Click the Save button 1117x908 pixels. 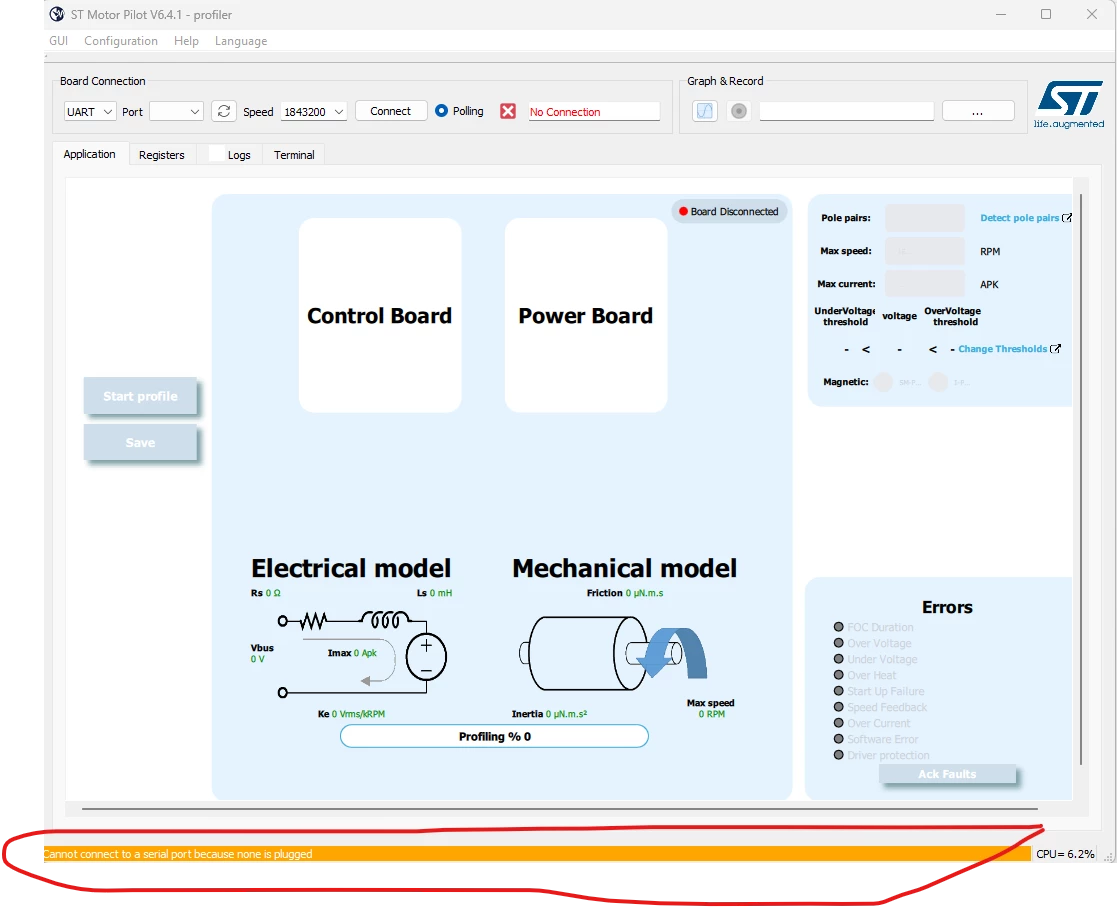140,442
